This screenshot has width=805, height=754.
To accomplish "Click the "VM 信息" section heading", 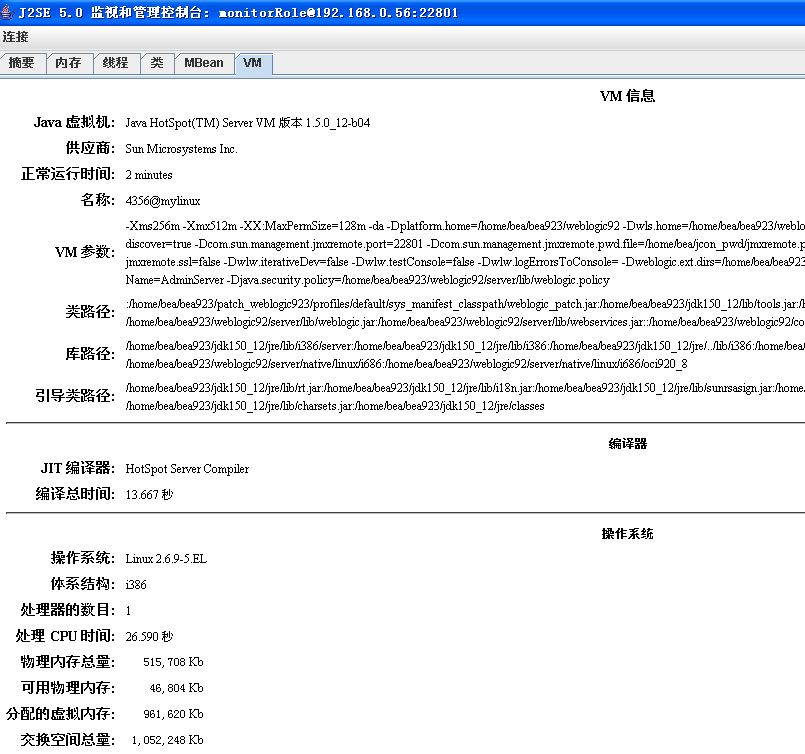I will [627, 96].
